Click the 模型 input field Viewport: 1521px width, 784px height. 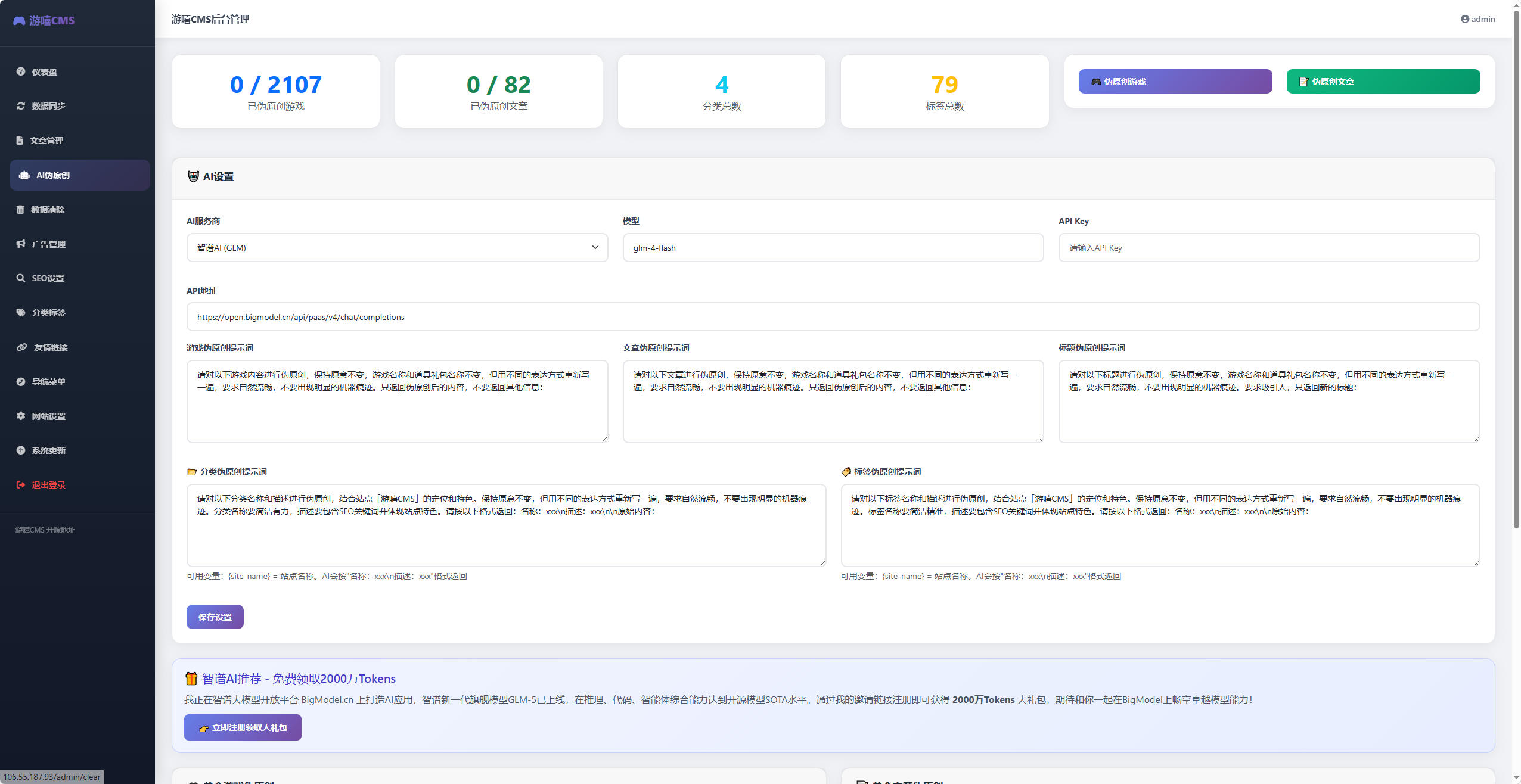coord(833,248)
